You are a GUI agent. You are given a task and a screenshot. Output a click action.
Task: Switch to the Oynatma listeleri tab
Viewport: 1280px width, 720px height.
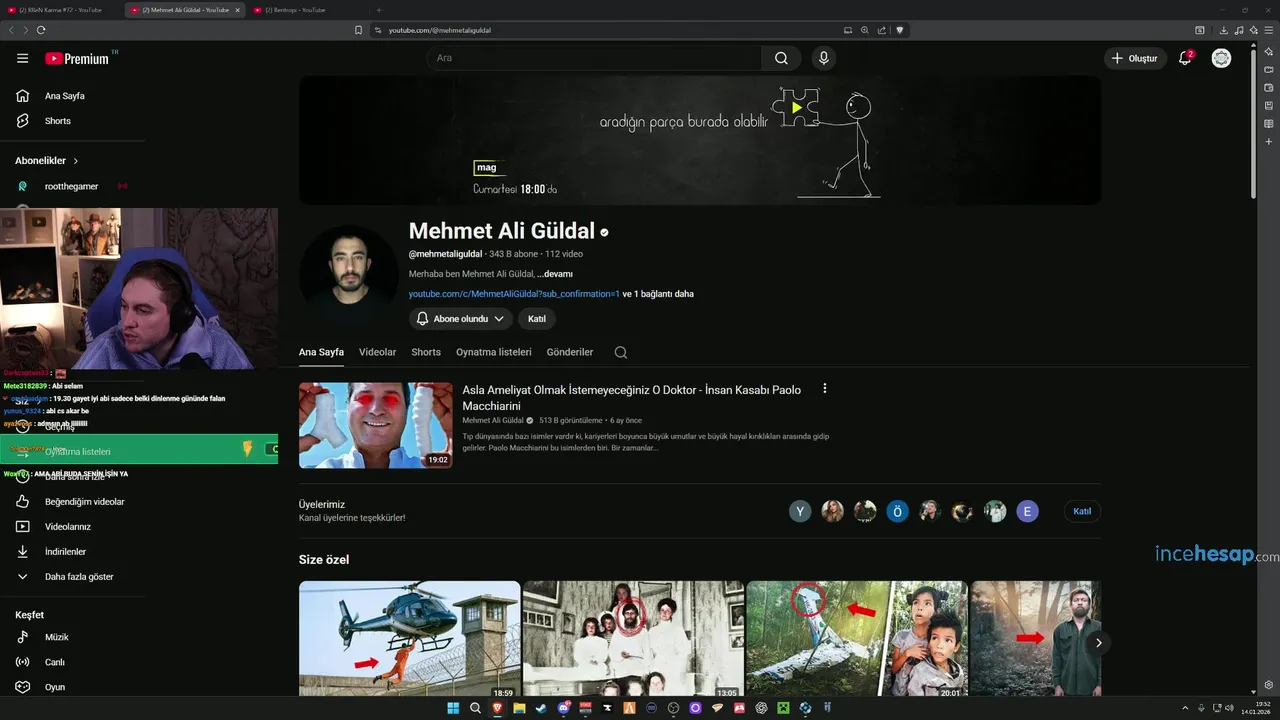click(x=494, y=352)
